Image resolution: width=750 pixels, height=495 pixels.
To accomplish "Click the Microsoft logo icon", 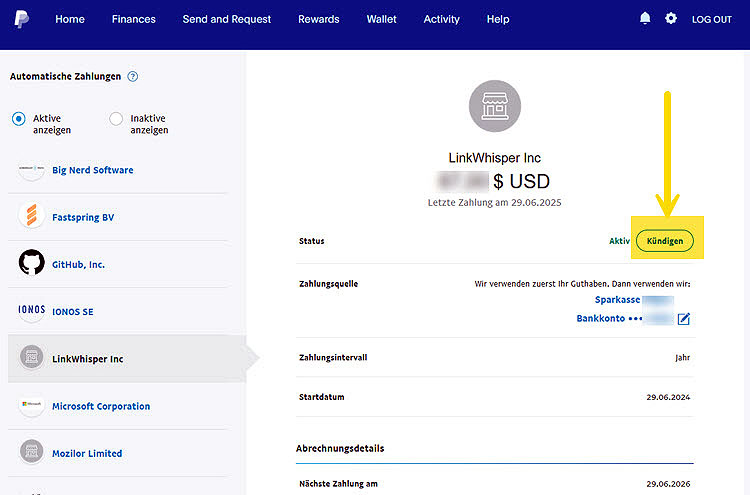I will tap(32, 405).
